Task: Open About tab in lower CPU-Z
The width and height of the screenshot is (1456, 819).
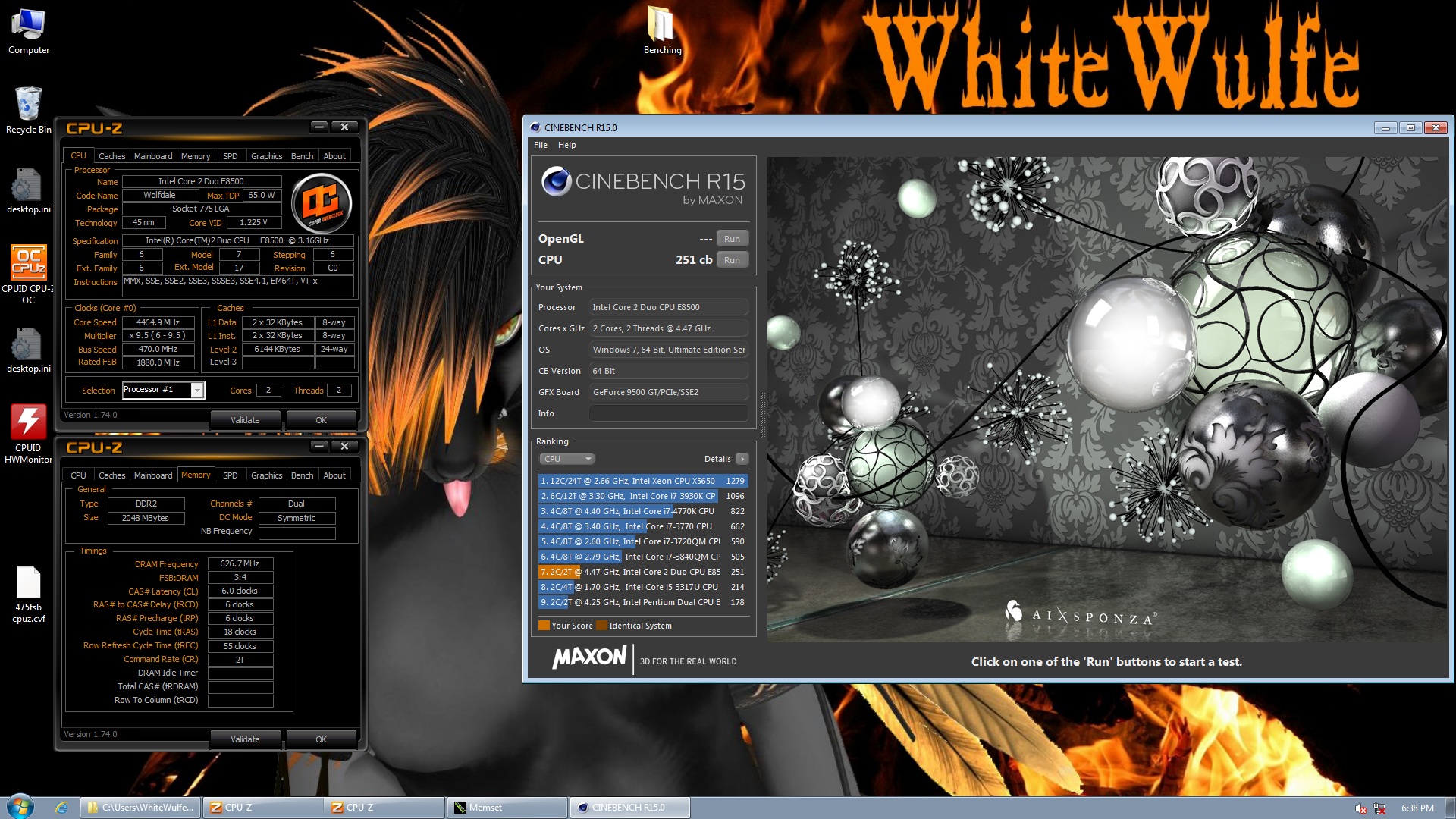Action: 334,475
